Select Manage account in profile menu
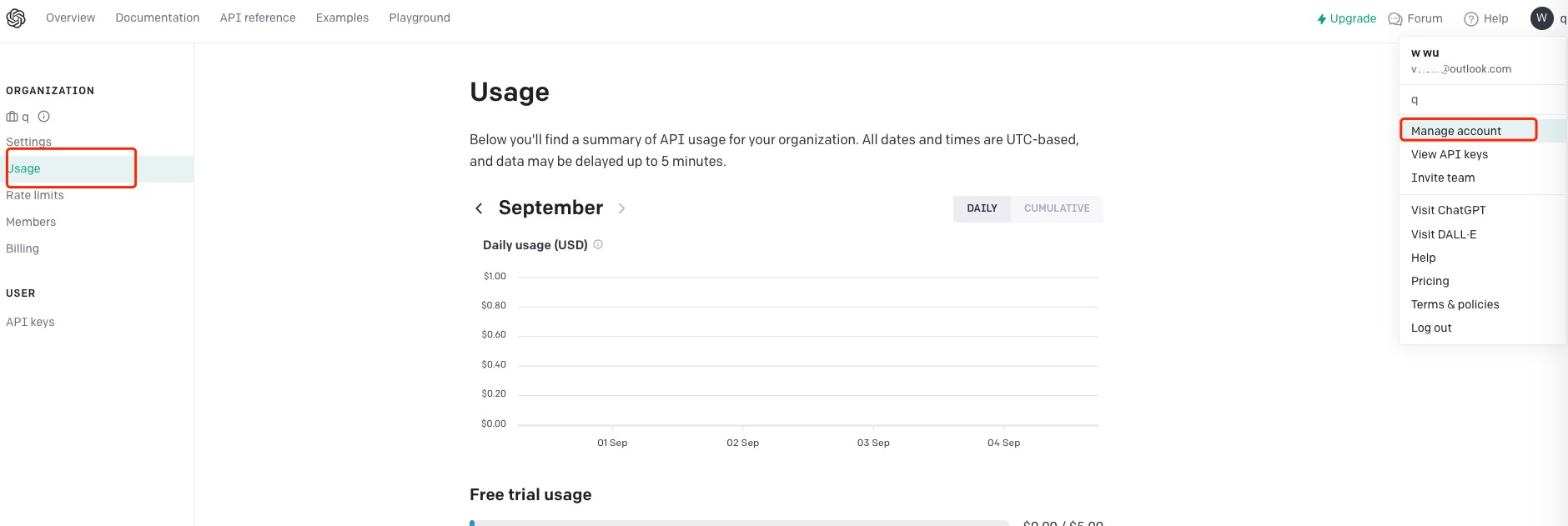The image size is (1568, 526). tap(1455, 131)
